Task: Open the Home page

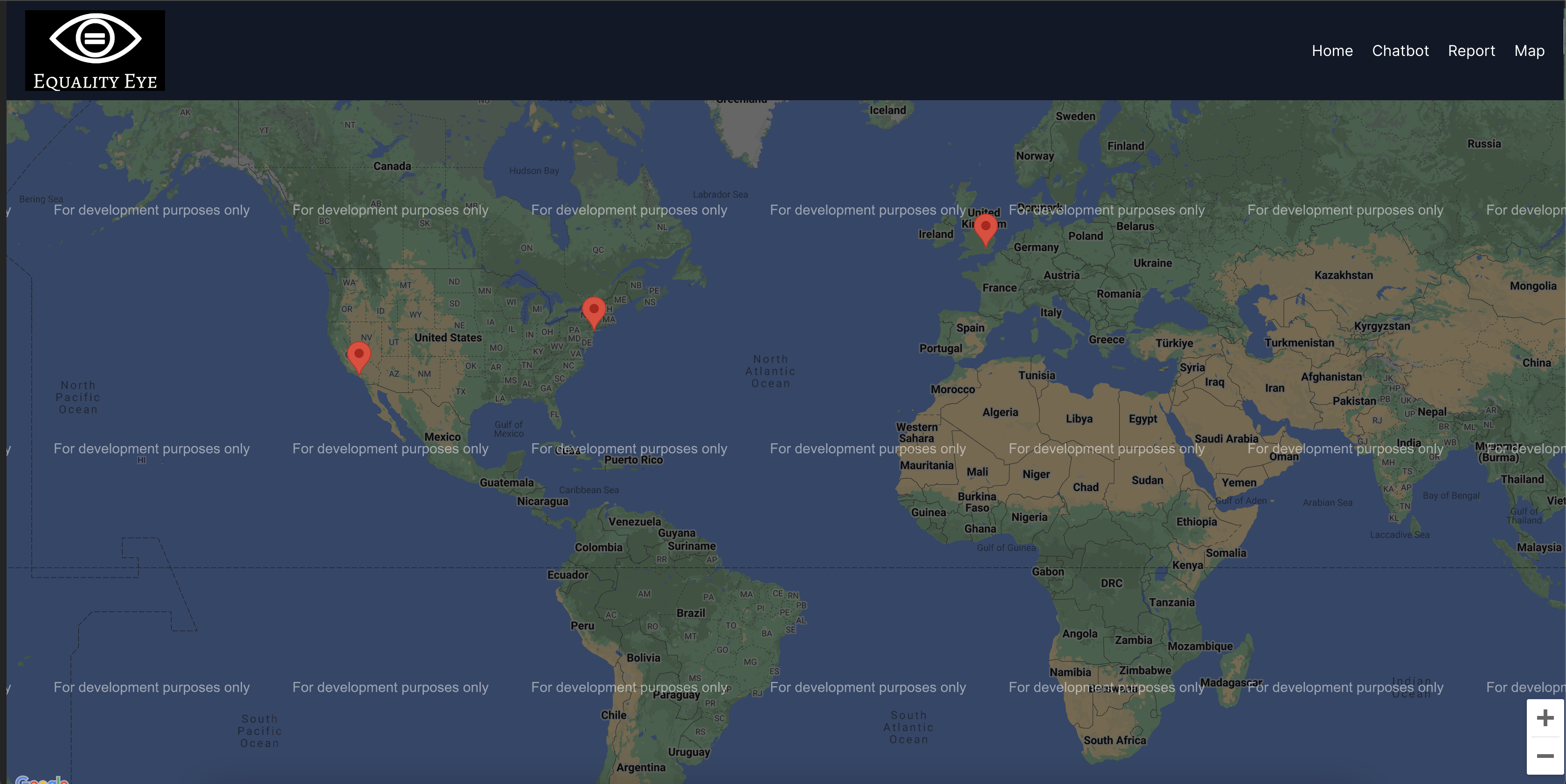Action: pos(1332,51)
